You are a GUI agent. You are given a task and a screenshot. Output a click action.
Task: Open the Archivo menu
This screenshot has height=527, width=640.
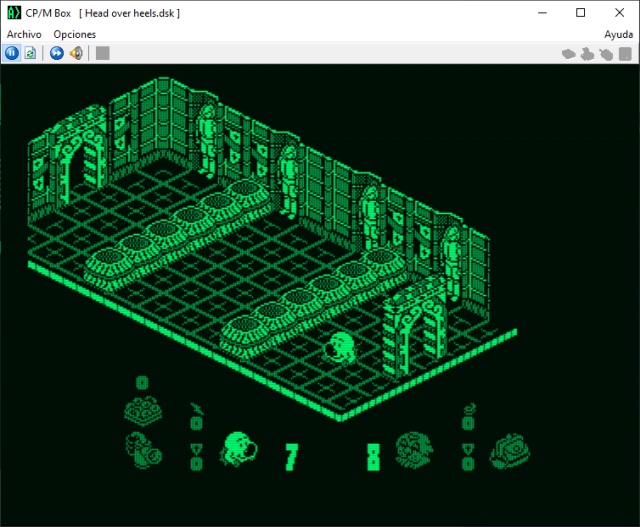[24, 34]
